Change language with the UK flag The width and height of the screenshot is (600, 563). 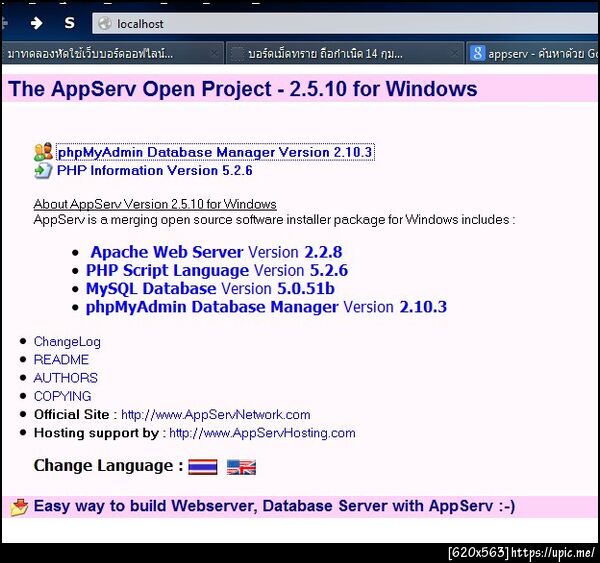tap(241, 467)
